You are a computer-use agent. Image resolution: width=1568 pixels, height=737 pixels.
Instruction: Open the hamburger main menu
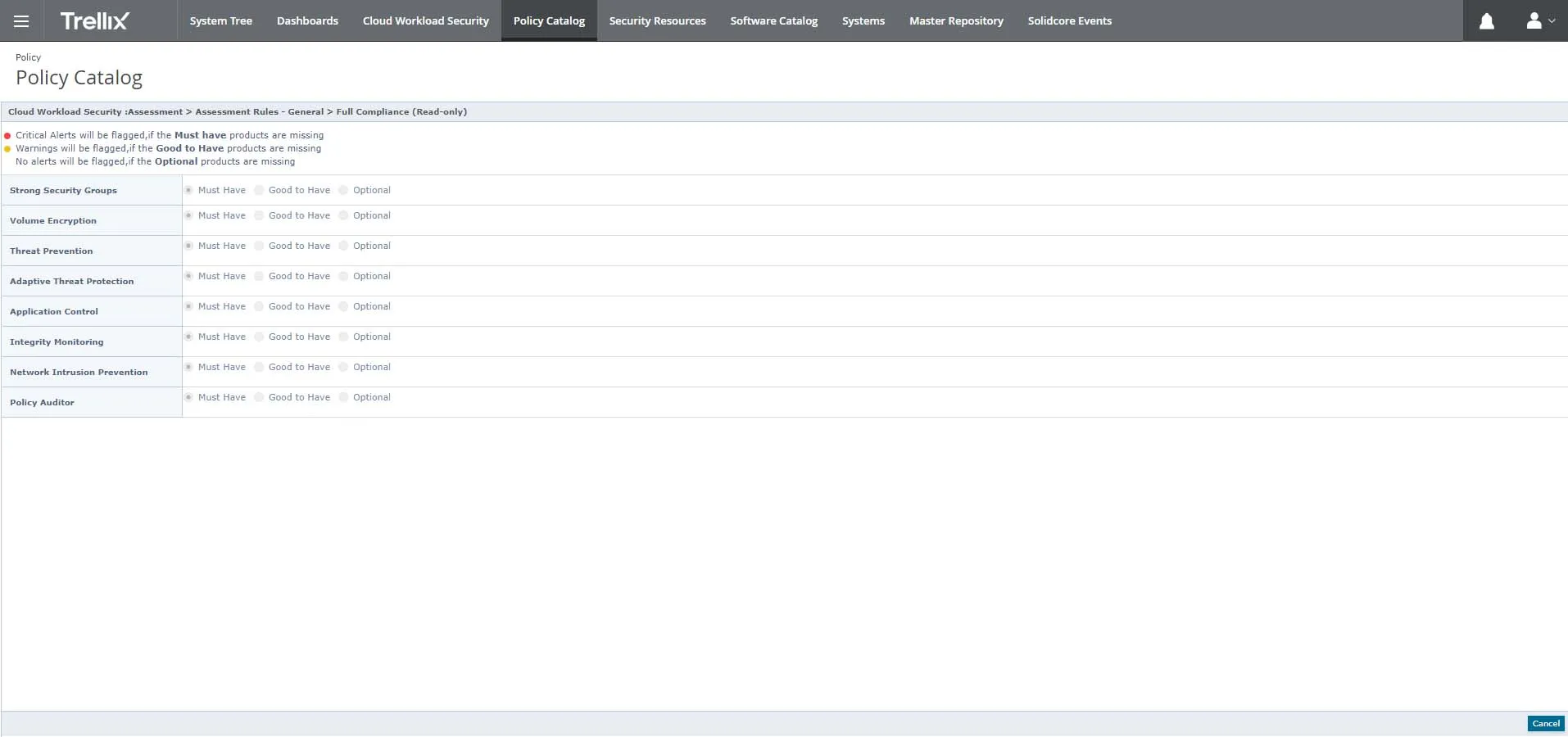21,21
